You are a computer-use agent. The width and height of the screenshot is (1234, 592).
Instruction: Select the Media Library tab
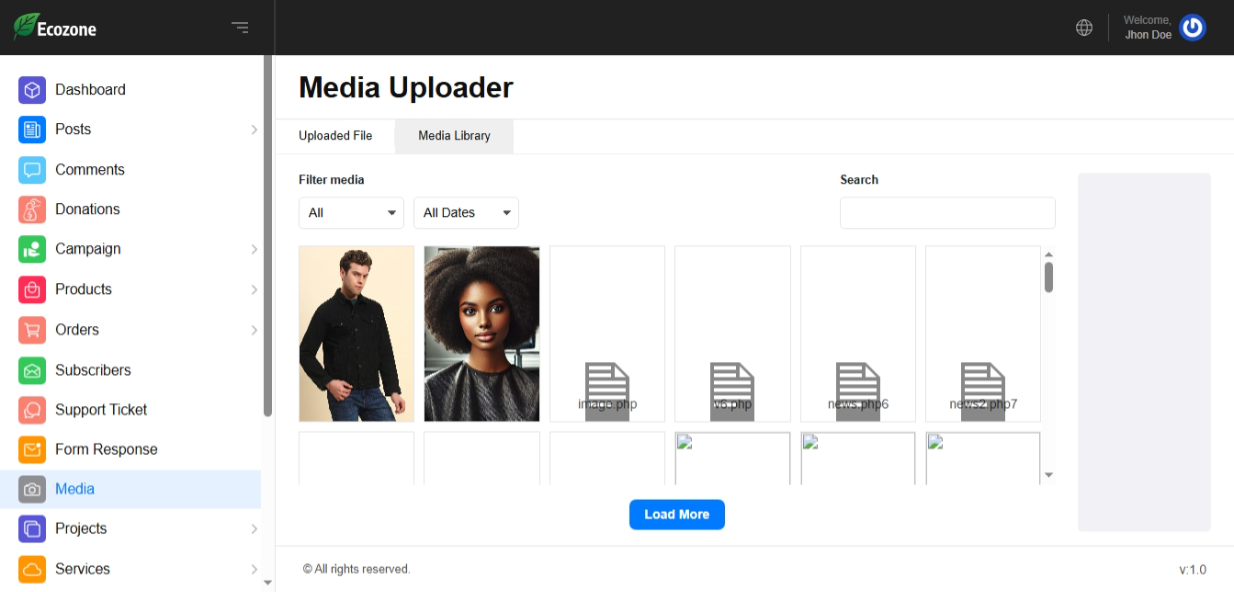click(454, 136)
